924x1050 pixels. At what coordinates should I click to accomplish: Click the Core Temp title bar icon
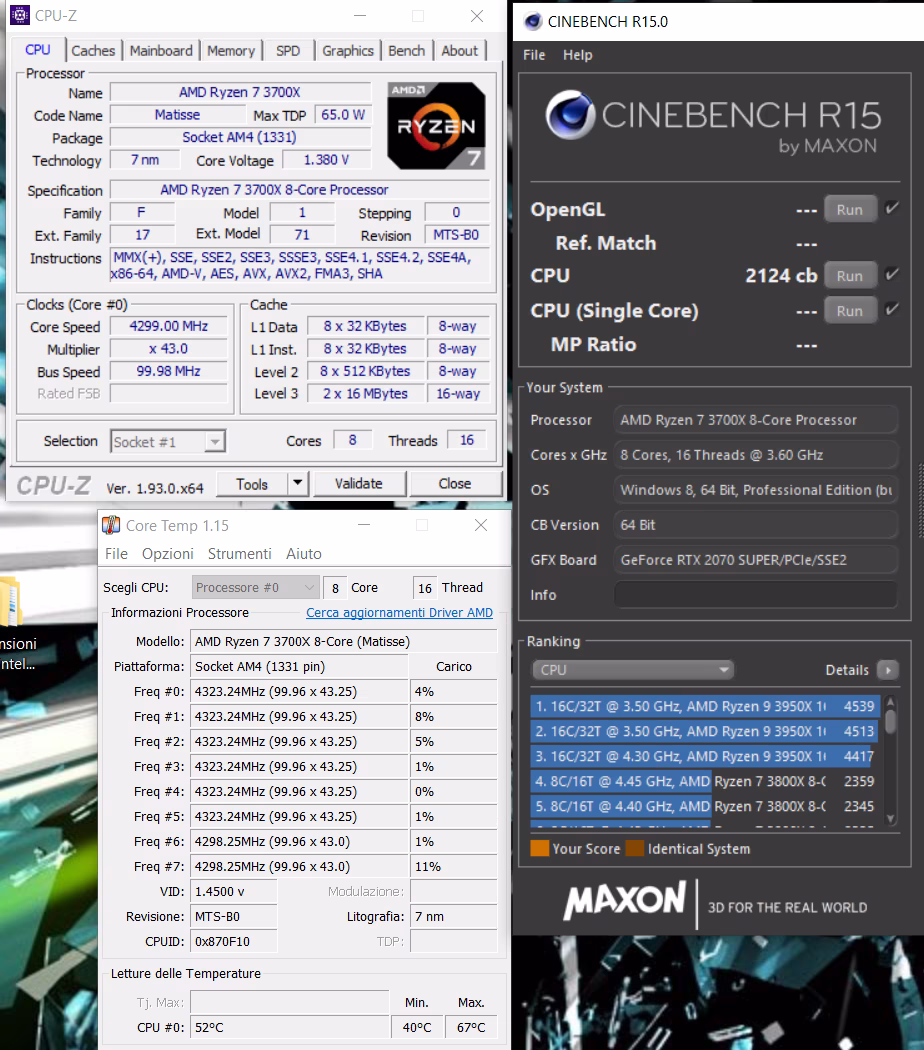(111, 525)
